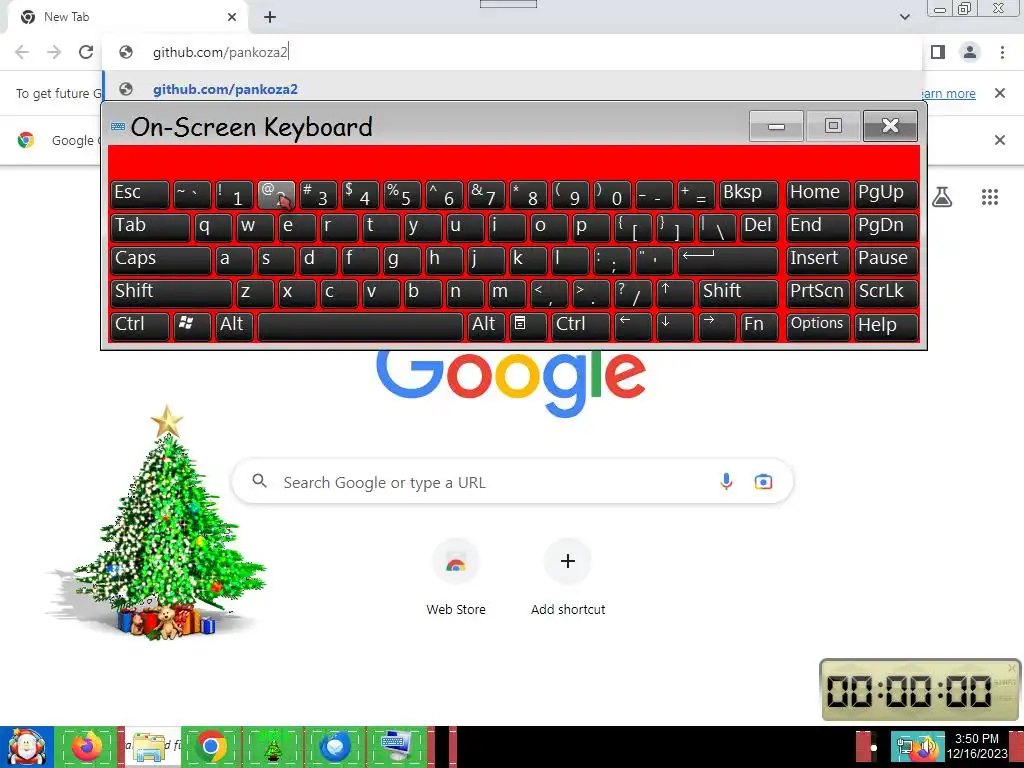Toggle left Shift key

point(171,293)
